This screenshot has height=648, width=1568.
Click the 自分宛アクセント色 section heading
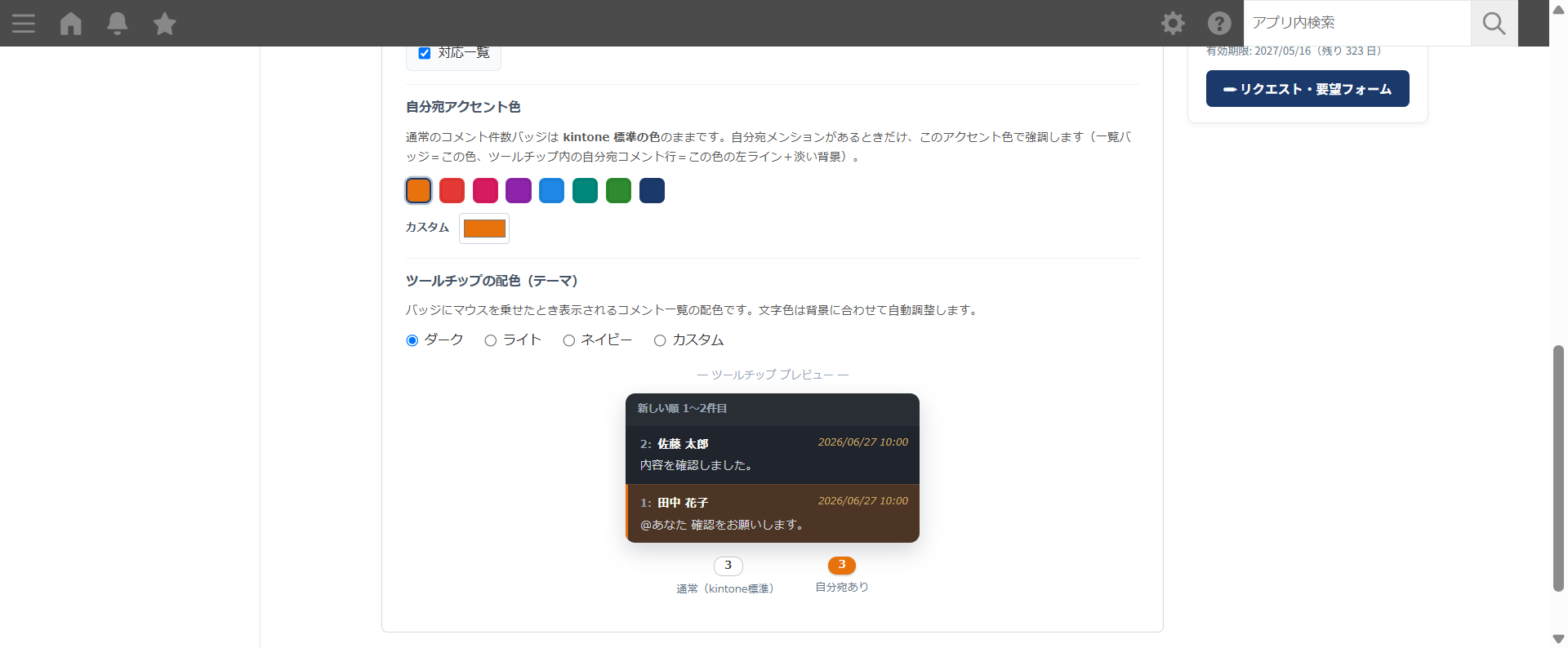click(x=463, y=107)
